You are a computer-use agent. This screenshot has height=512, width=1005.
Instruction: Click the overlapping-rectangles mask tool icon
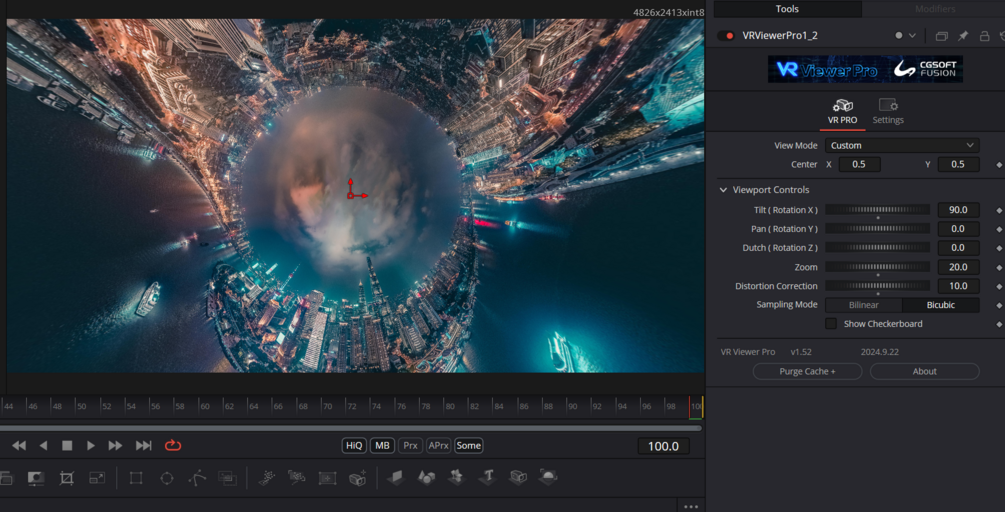228,478
